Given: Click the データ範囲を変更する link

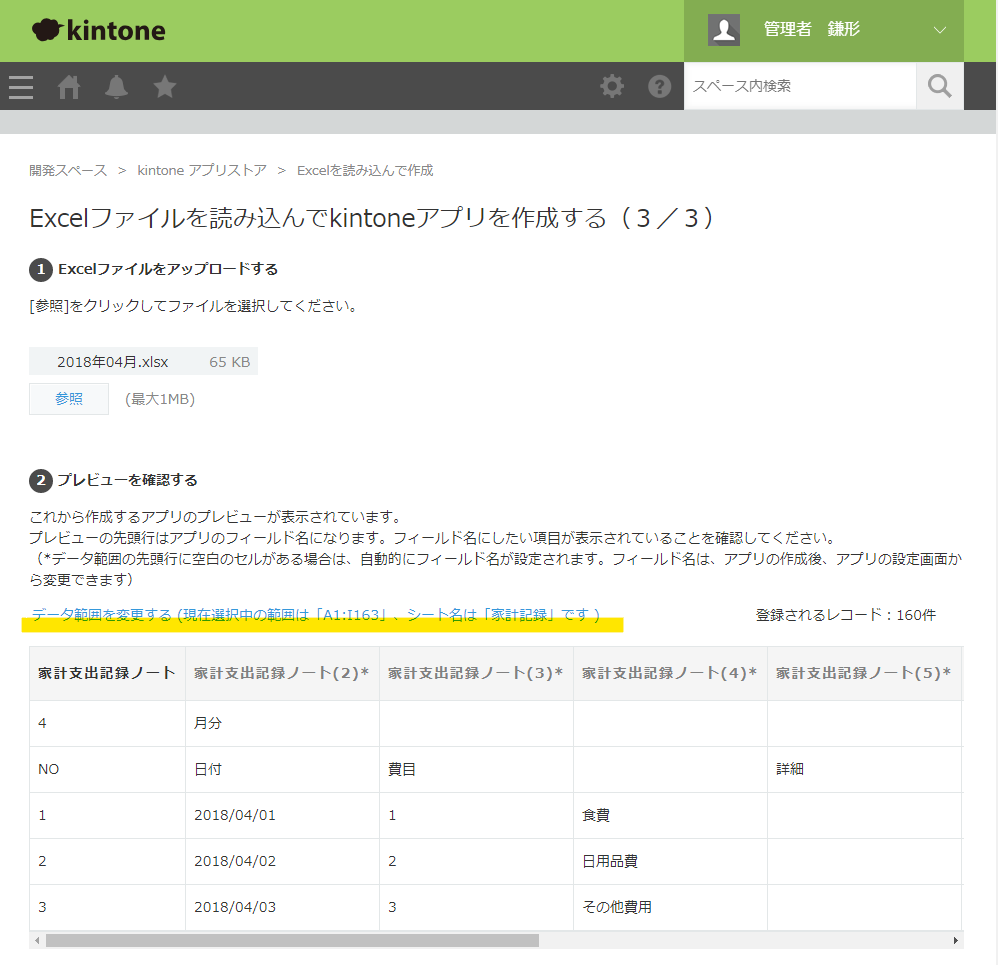Looking at the screenshot, I should pyautogui.click(x=316, y=615).
